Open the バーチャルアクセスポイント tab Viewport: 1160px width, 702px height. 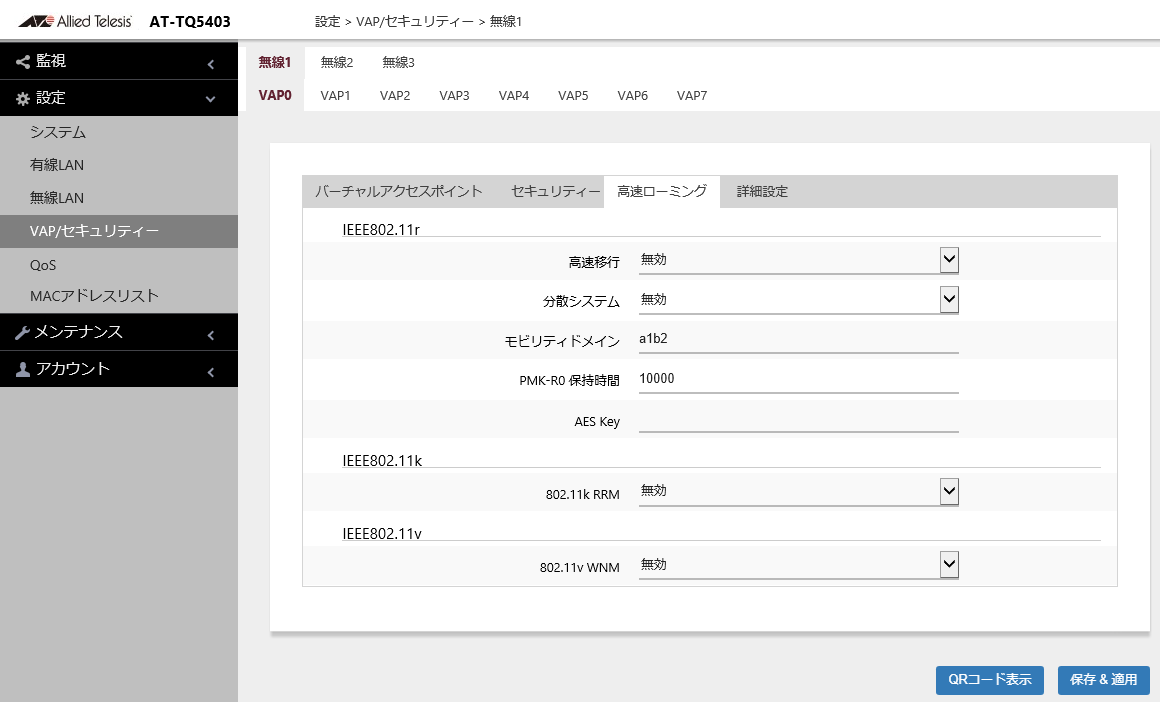(399, 192)
